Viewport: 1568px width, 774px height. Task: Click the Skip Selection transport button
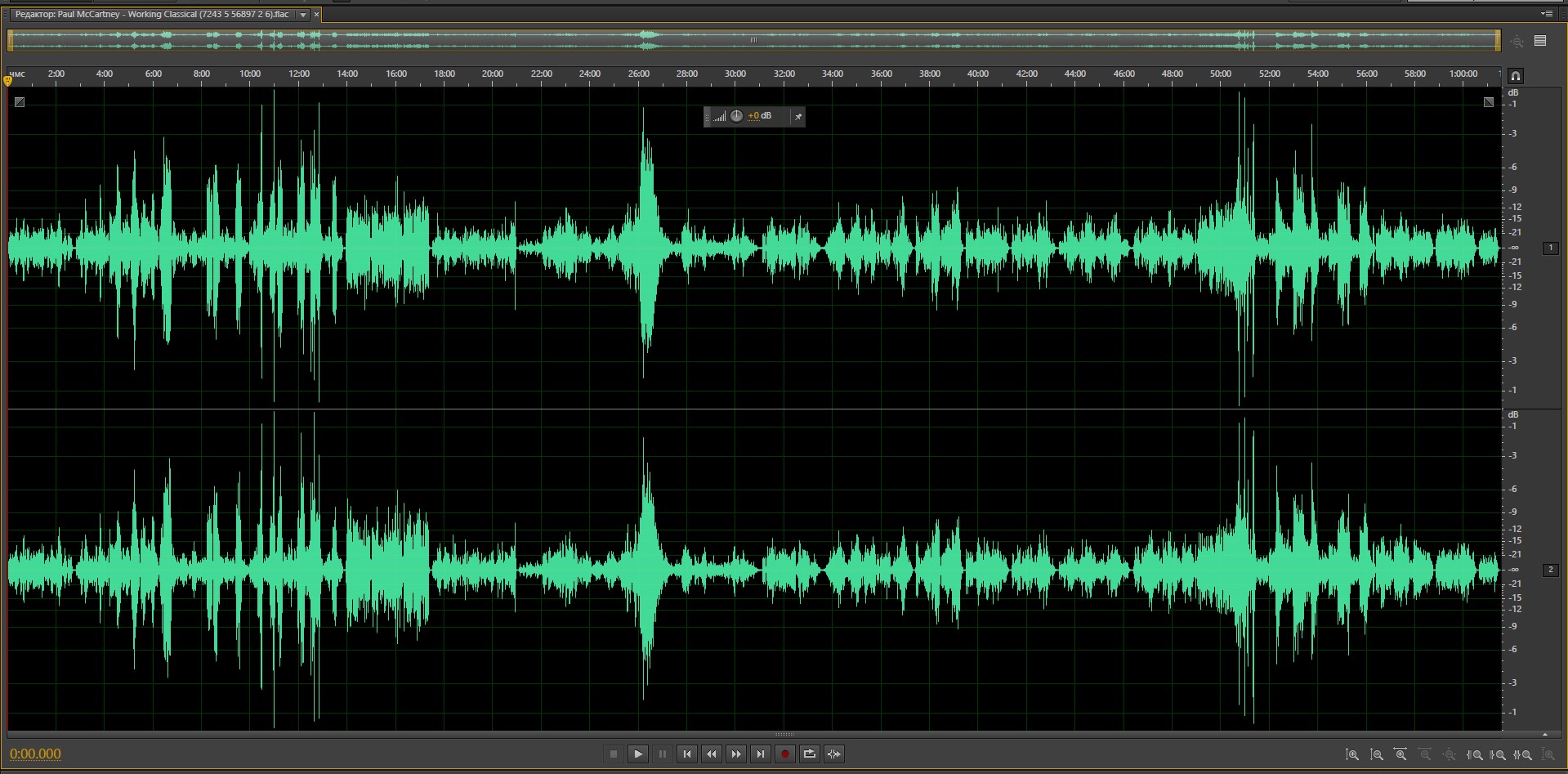coord(833,754)
